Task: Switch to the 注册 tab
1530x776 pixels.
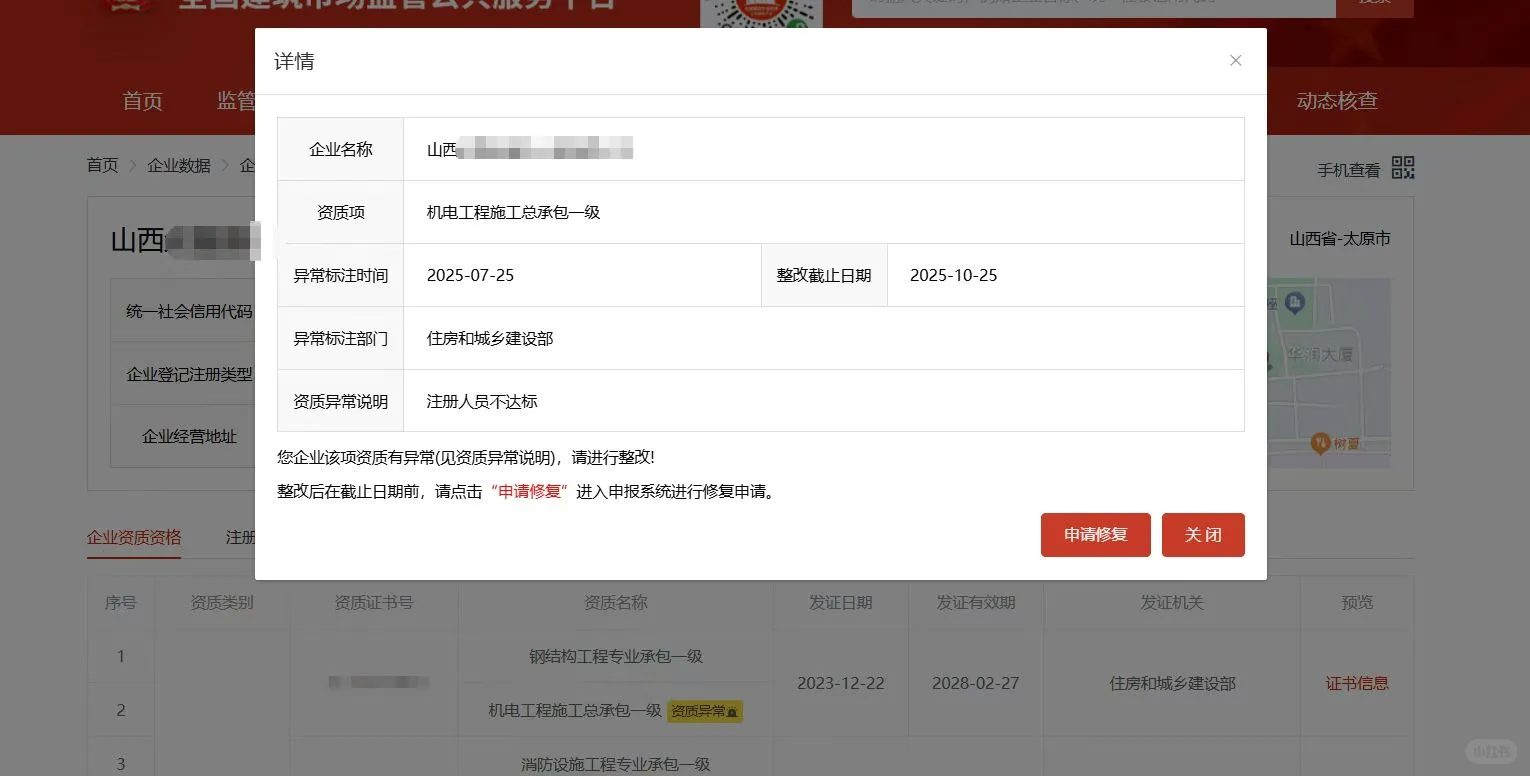Action: [x=241, y=537]
